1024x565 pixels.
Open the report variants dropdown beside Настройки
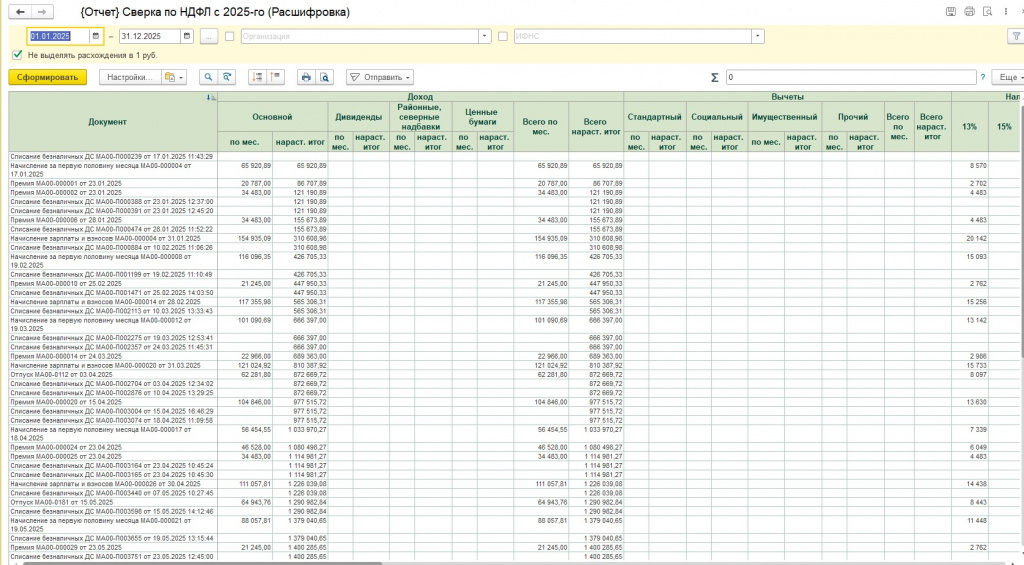click(173, 77)
